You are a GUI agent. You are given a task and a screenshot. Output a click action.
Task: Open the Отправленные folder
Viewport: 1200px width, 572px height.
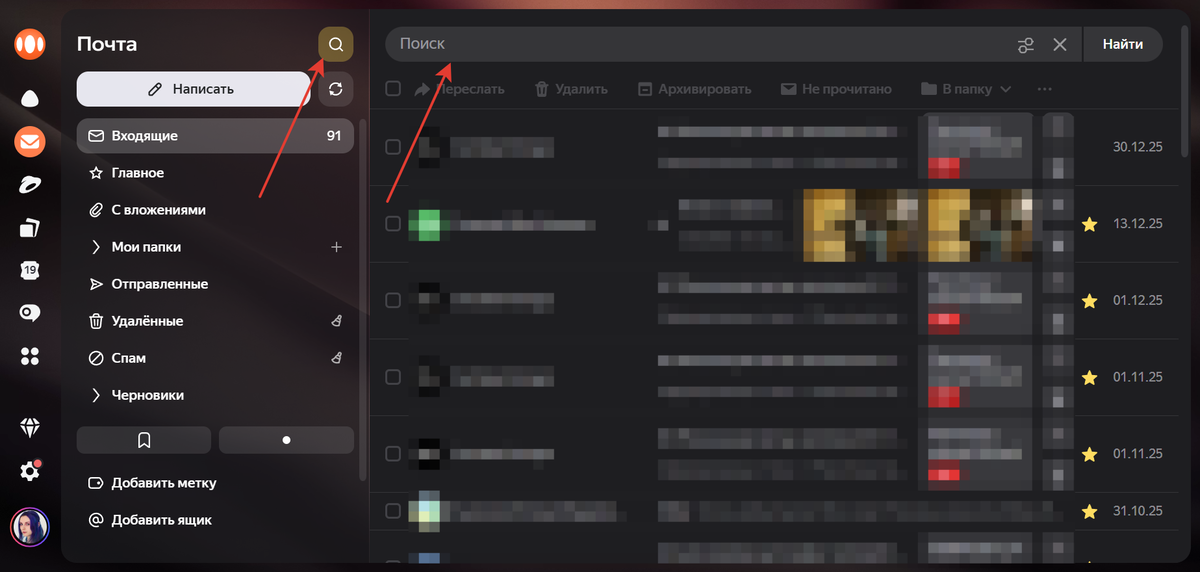click(x=159, y=284)
